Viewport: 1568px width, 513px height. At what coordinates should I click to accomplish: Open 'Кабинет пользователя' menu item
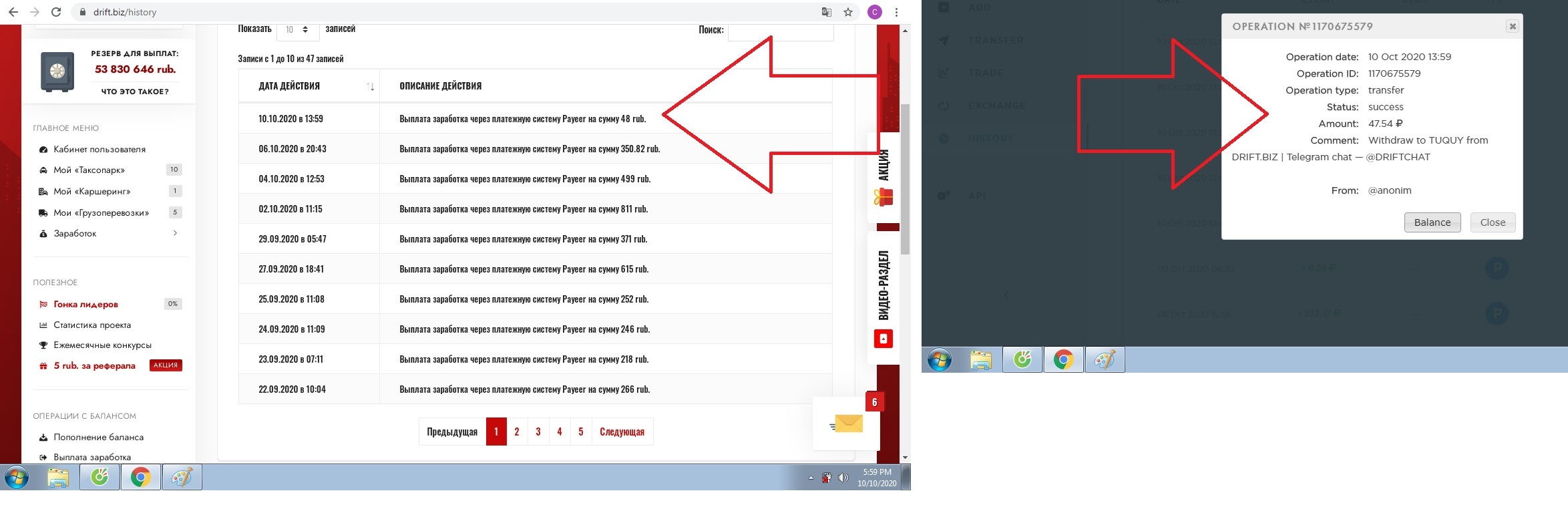[100, 150]
